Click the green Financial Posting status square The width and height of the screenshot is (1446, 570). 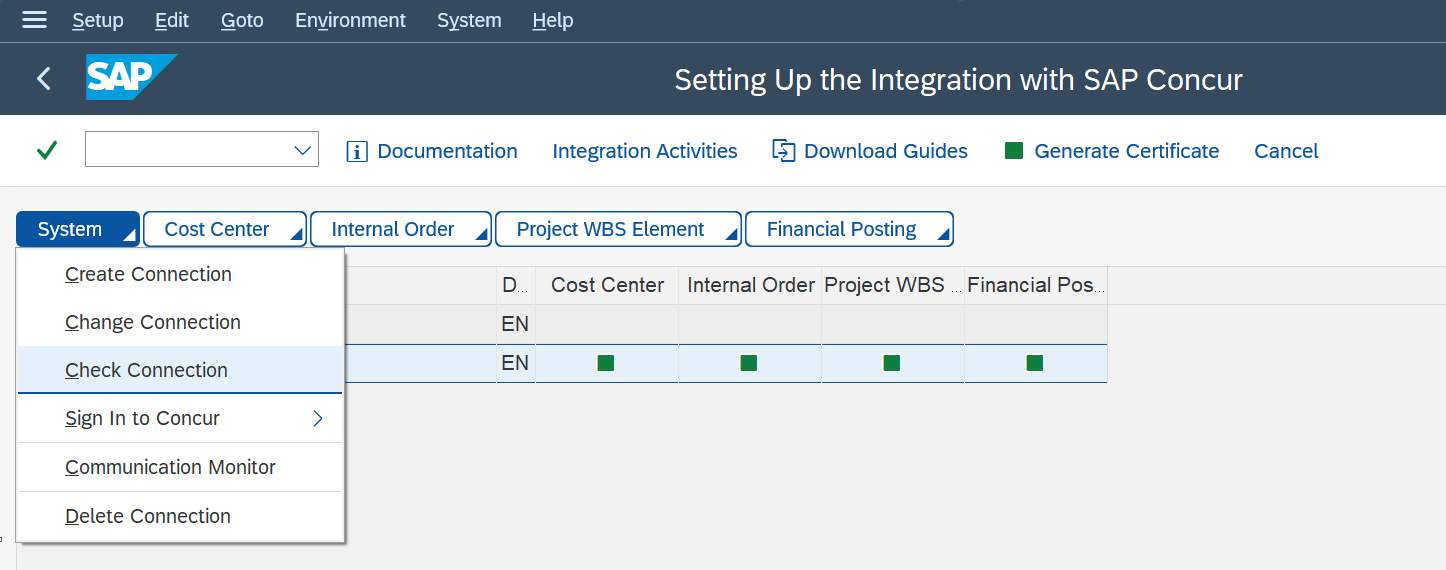(x=1035, y=363)
